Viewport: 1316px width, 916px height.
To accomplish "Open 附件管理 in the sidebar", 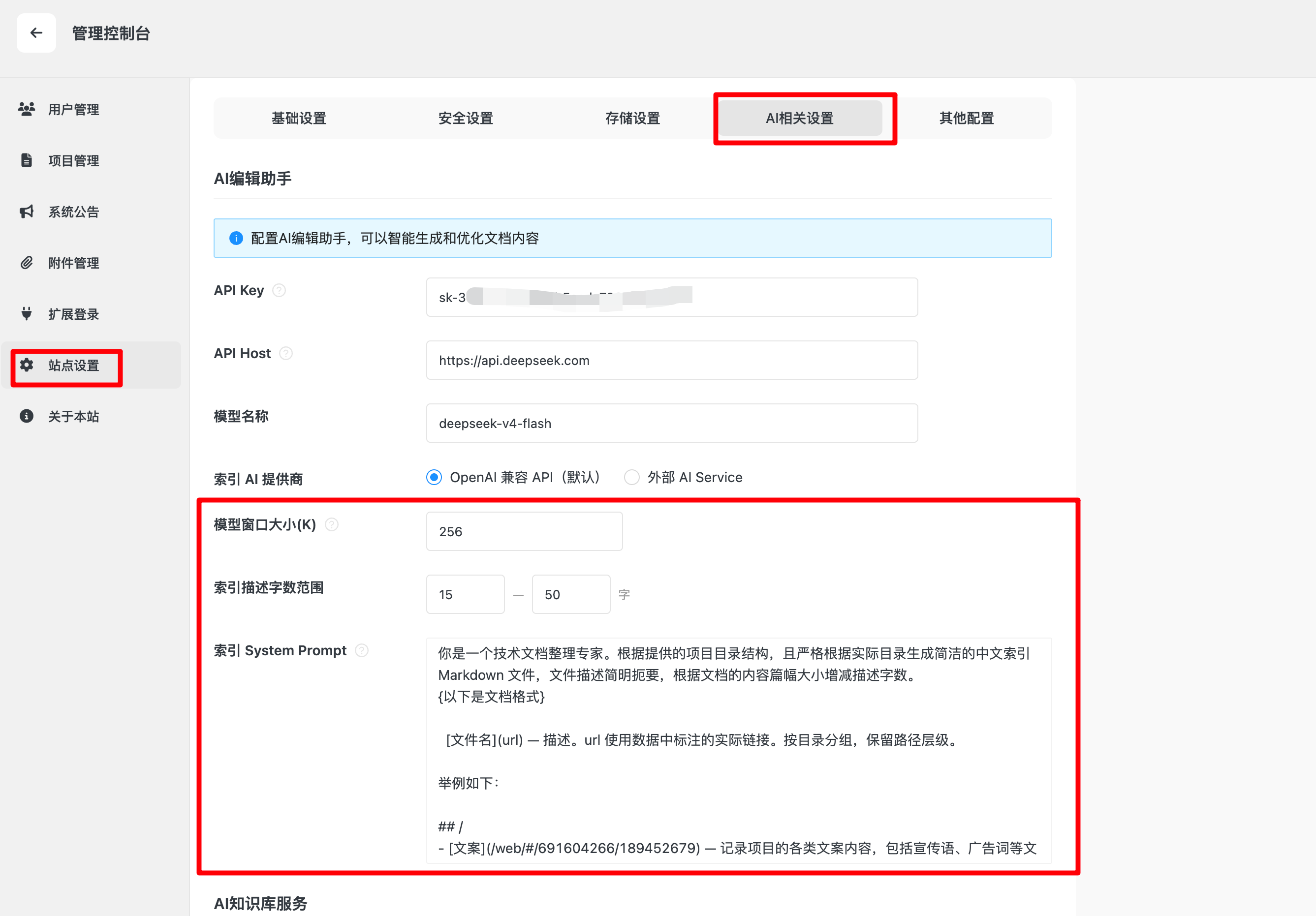I will pyautogui.click(x=92, y=262).
